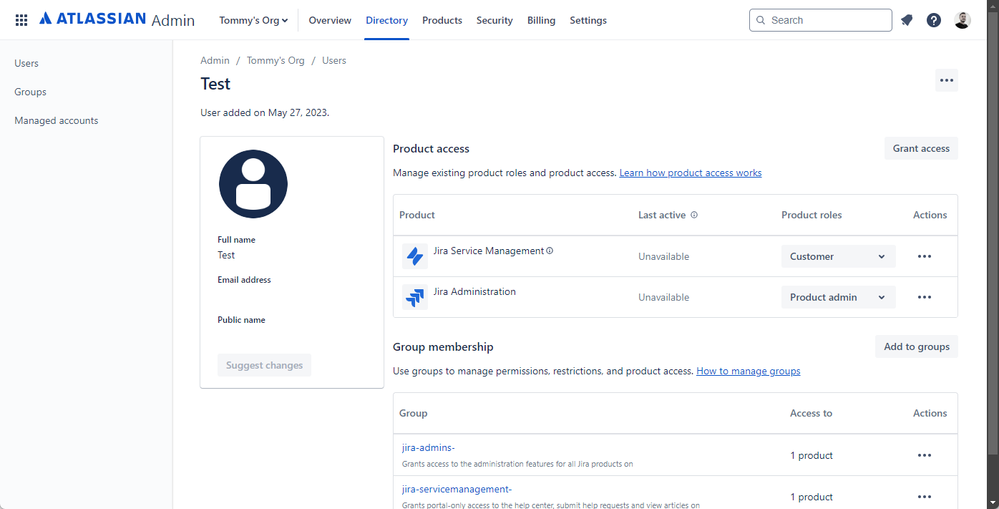This screenshot has width=999, height=509.
Task: Click the Jira Administration product icon
Action: coord(415,297)
